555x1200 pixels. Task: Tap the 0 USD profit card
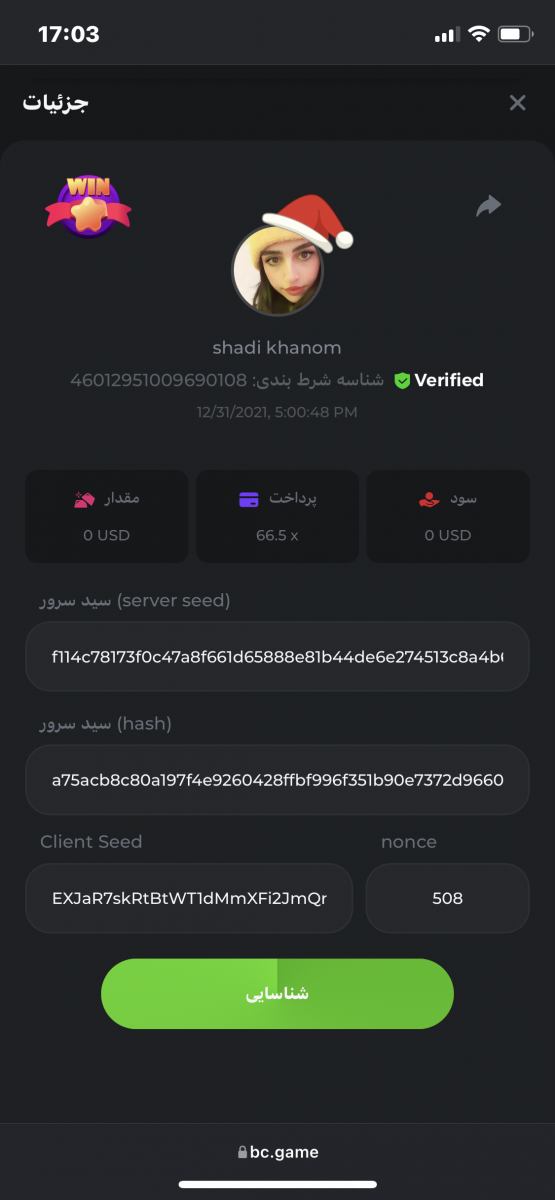447,516
